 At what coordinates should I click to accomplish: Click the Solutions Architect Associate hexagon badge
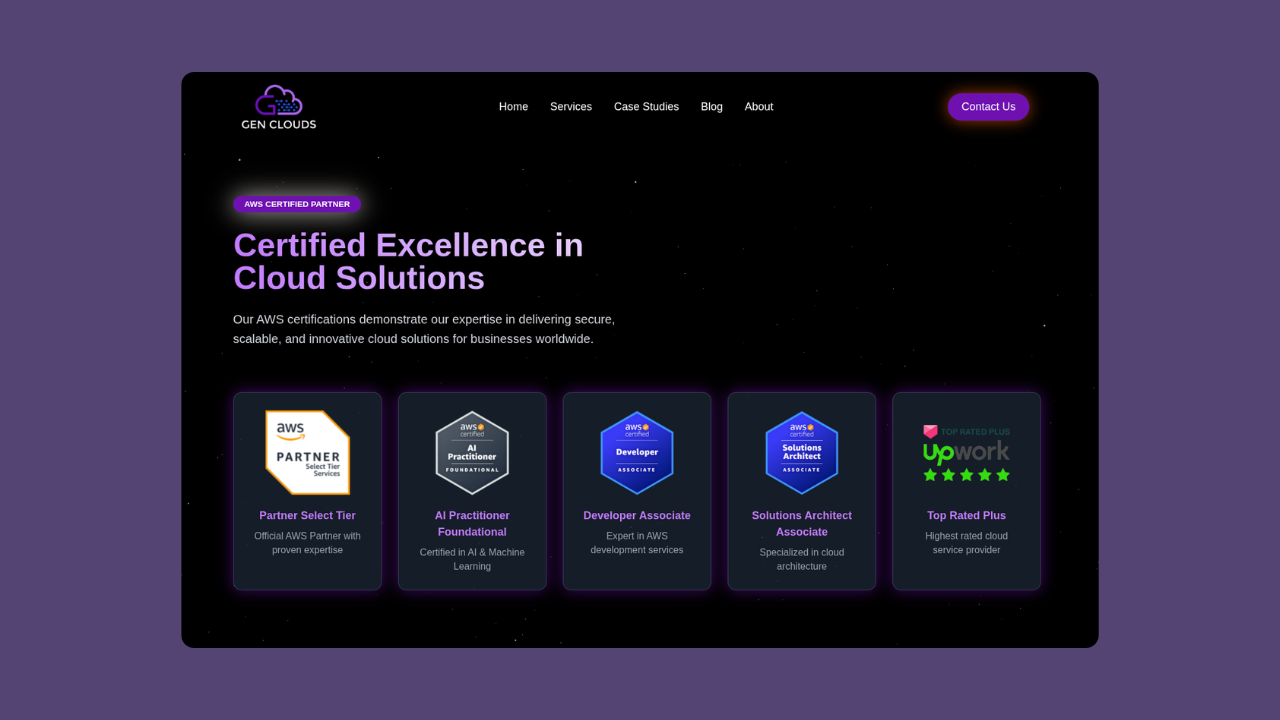click(x=802, y=452)
